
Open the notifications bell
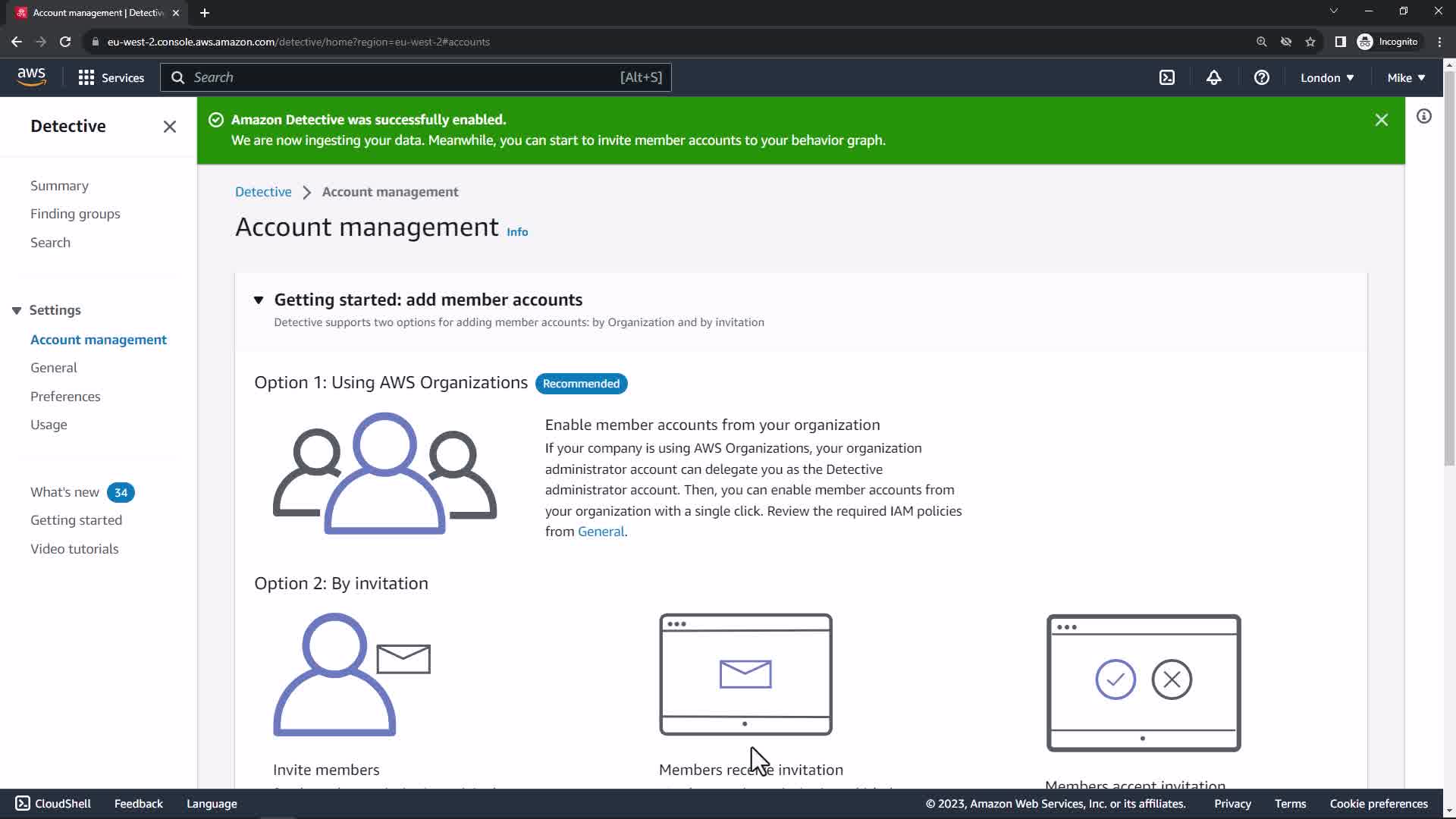click(1214, 77)
